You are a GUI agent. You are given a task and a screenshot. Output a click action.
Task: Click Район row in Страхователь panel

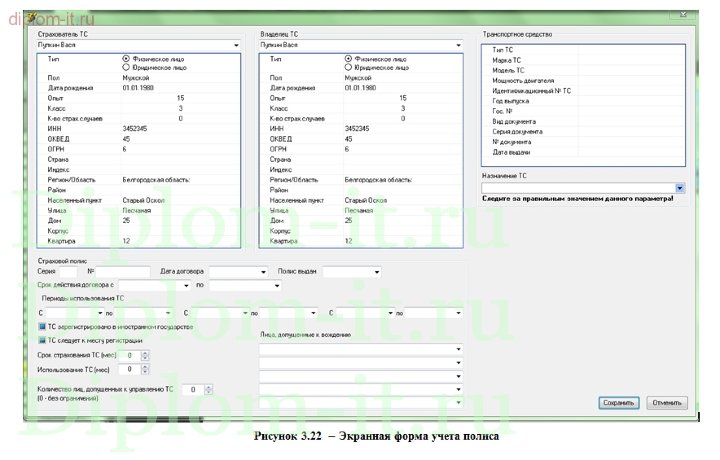139,190
